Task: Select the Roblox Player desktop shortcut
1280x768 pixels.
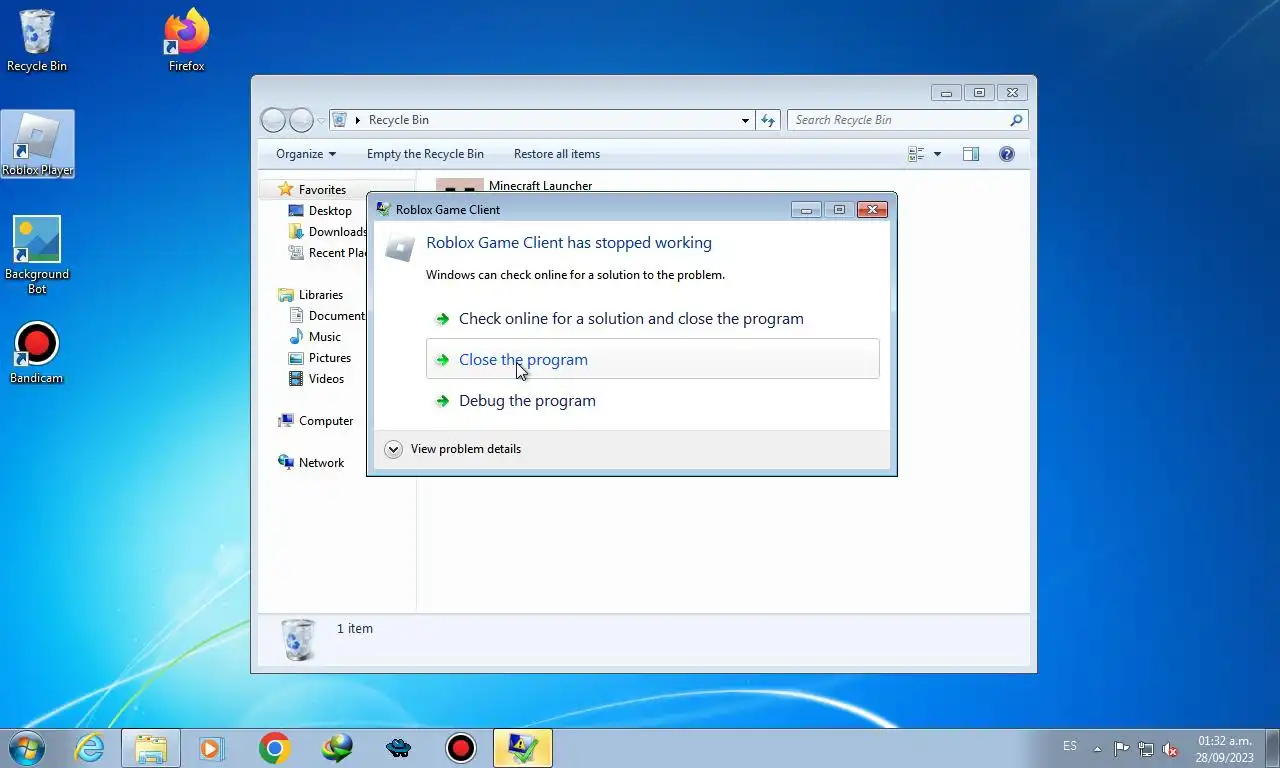Action: click(38, 144)
